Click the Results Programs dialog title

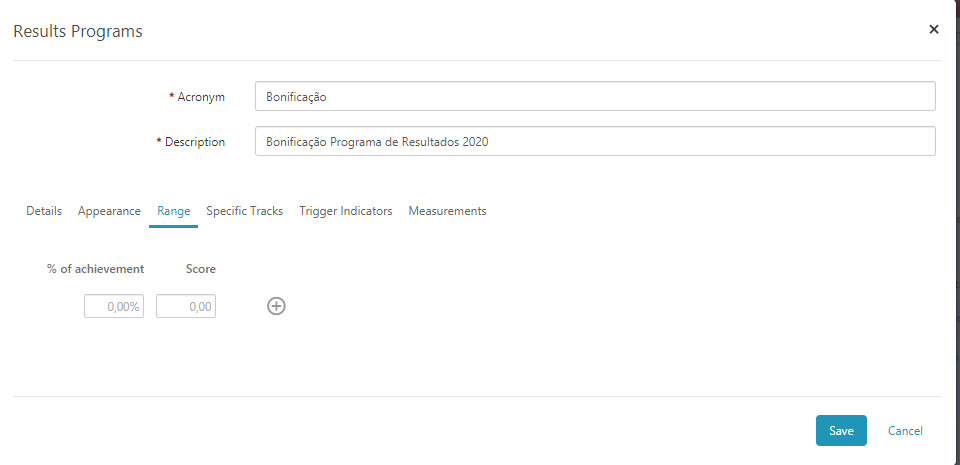[78, 31]
